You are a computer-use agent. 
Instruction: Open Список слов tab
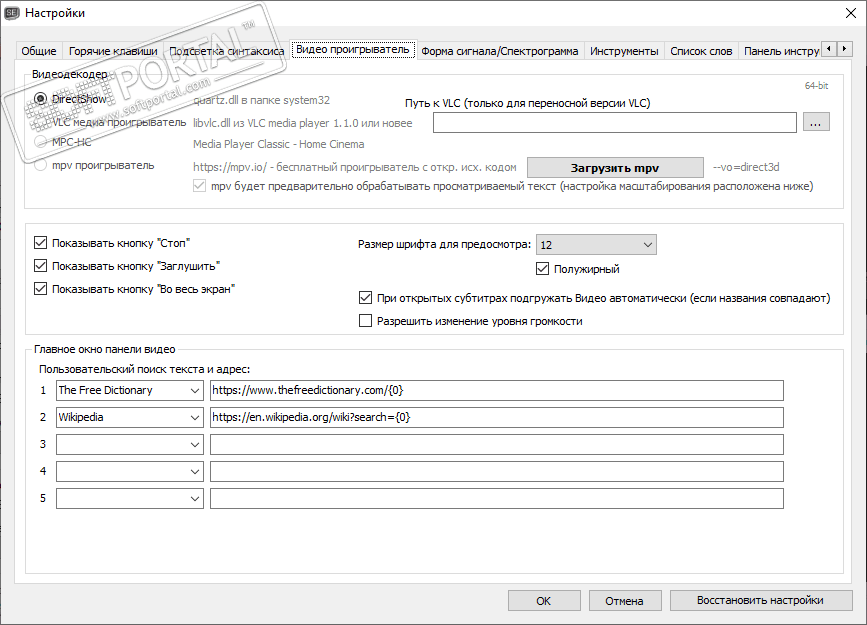pyautogui.click(x=701, y=51)
